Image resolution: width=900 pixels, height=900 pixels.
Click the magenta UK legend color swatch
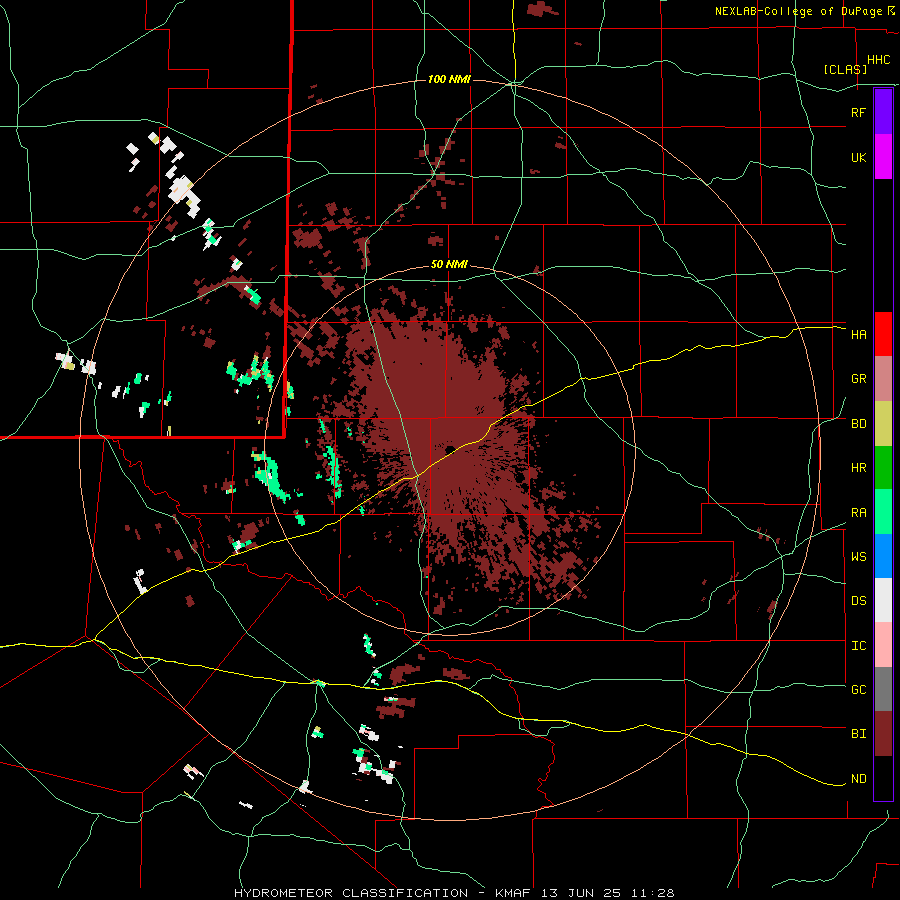click(x=883, y=157)
